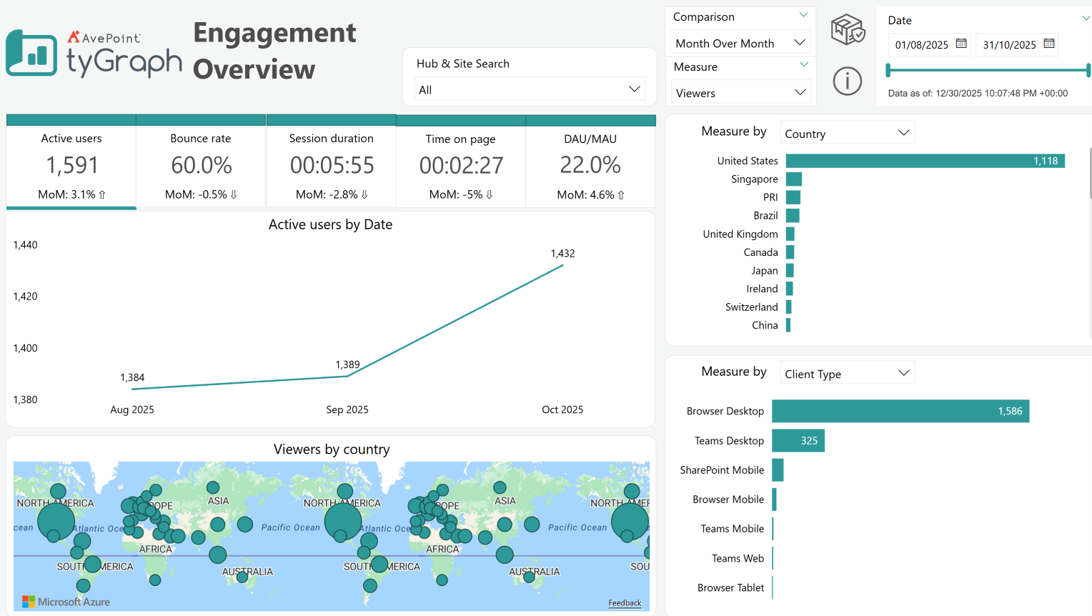
Task: Open the Month Over Month dropdown
Action: pyautogui.click(x=740, y=43)
